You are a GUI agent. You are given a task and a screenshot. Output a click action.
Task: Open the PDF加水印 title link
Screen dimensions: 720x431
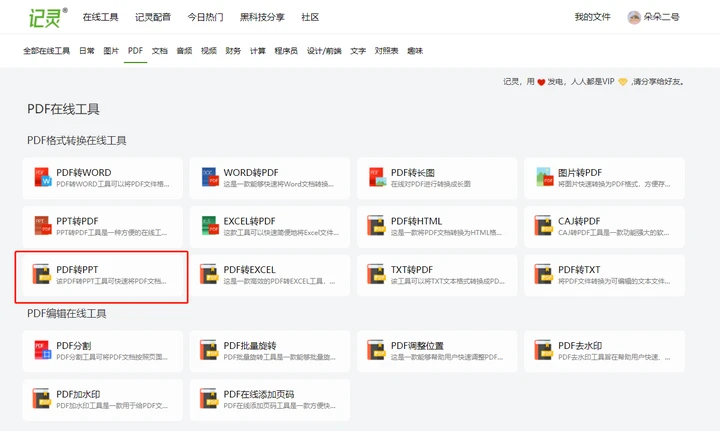pos(78,395)
